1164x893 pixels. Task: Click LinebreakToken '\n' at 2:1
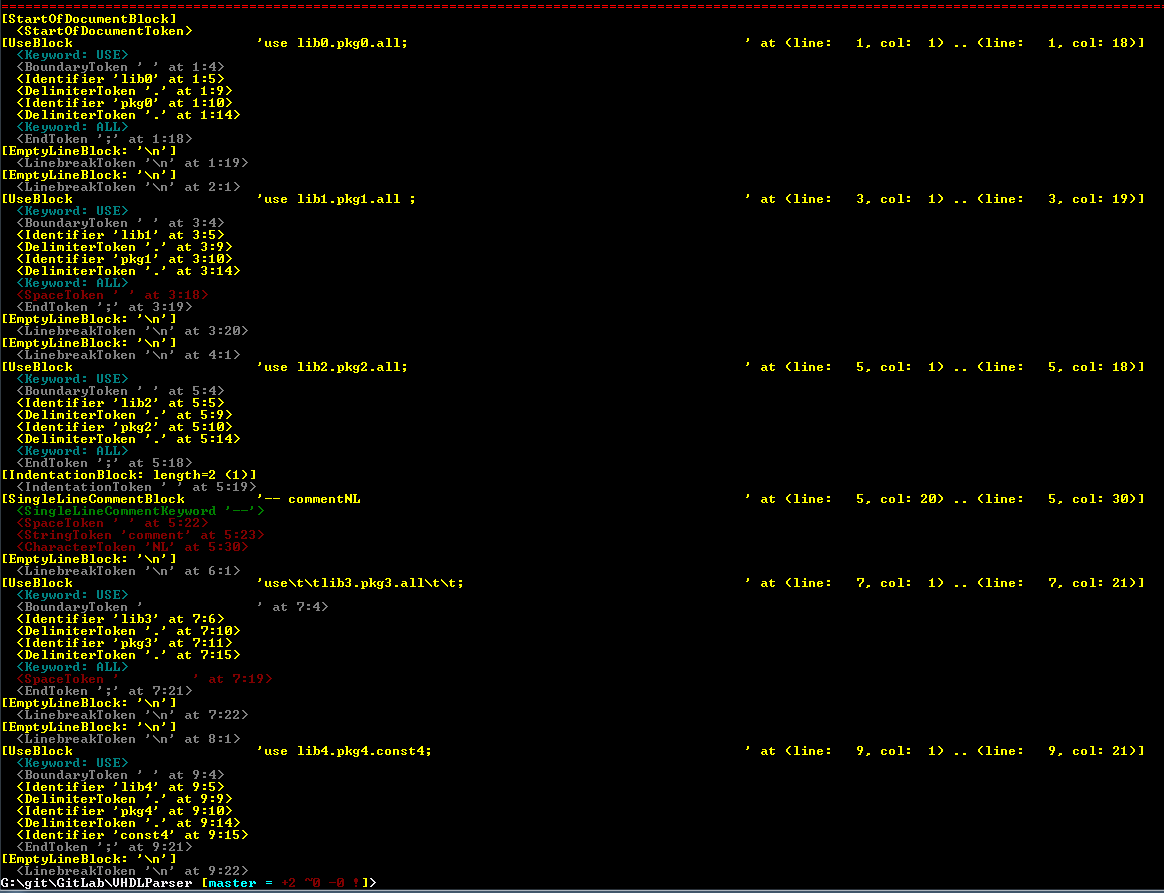tap(128, 187)
